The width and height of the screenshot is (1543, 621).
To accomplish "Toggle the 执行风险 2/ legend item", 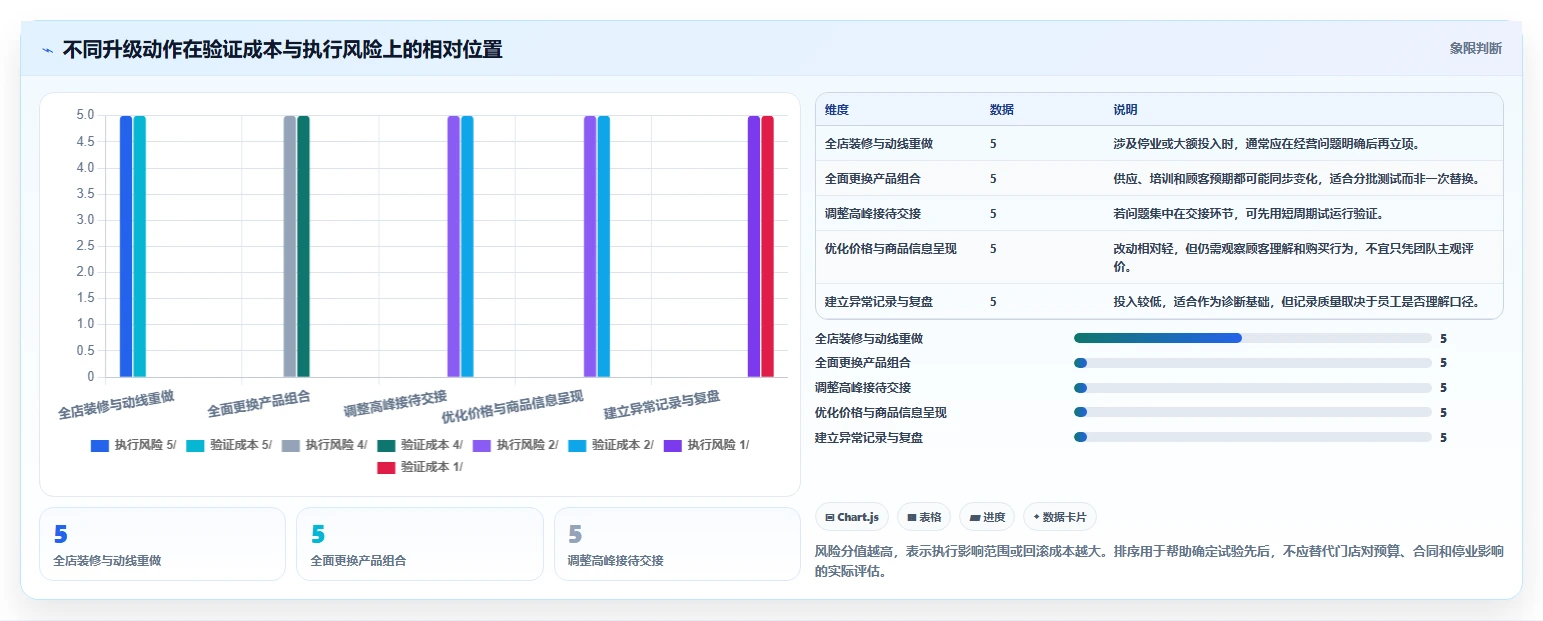I will tap(515, 445).
